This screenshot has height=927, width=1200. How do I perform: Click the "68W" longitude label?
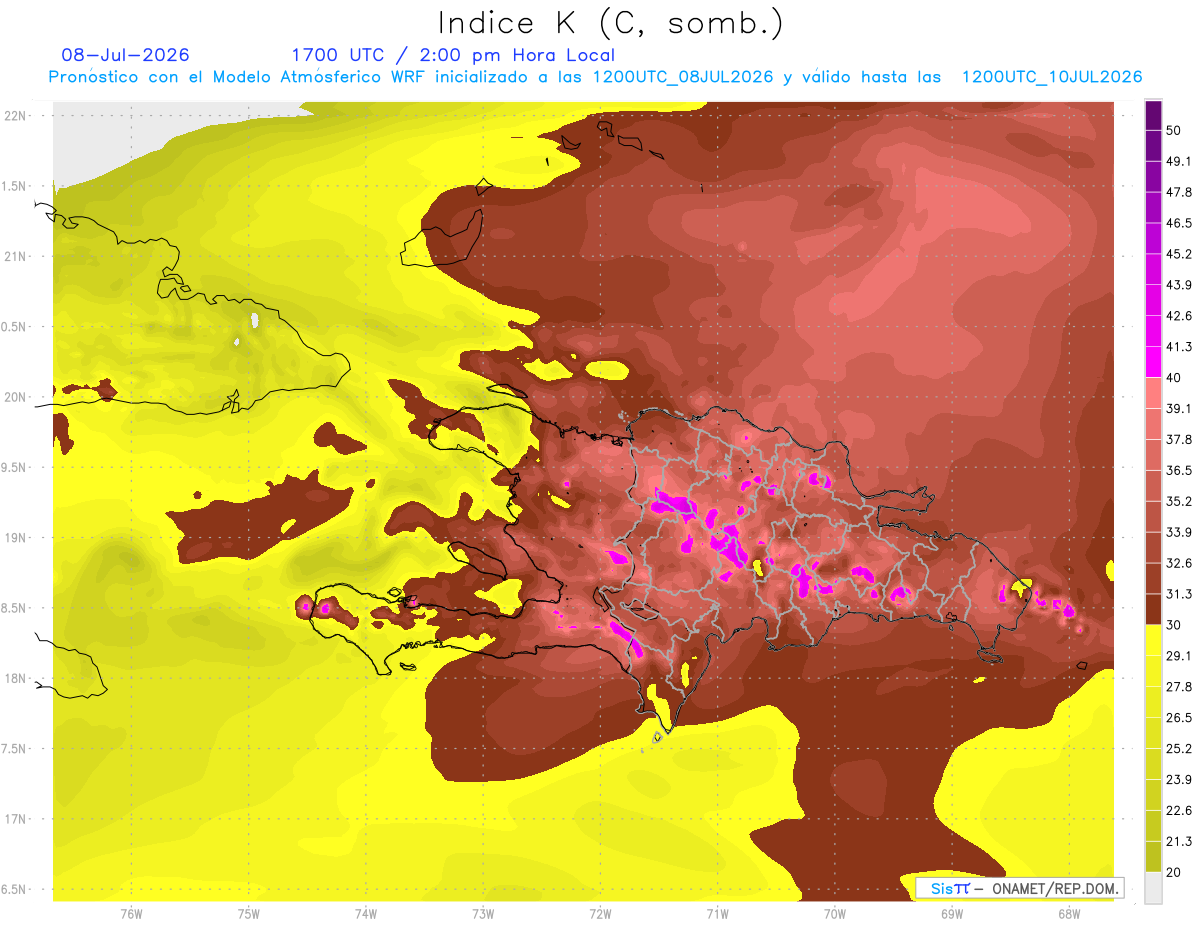[1069, 914]
